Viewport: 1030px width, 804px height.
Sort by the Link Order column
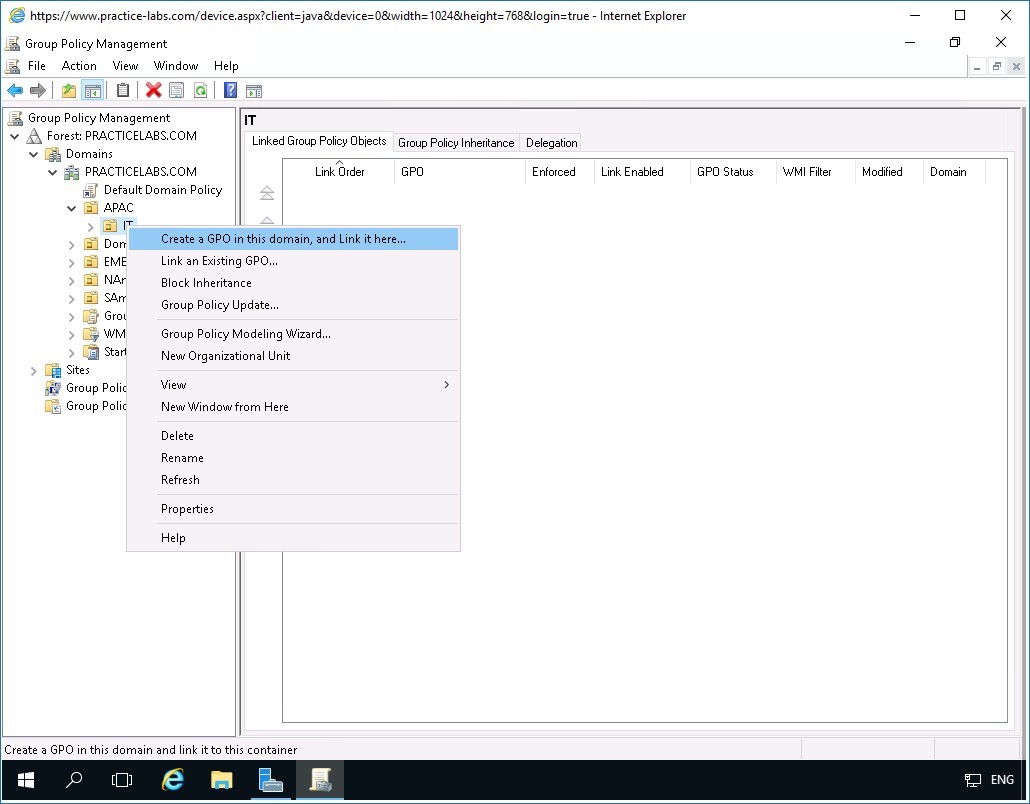coord(339,172)
